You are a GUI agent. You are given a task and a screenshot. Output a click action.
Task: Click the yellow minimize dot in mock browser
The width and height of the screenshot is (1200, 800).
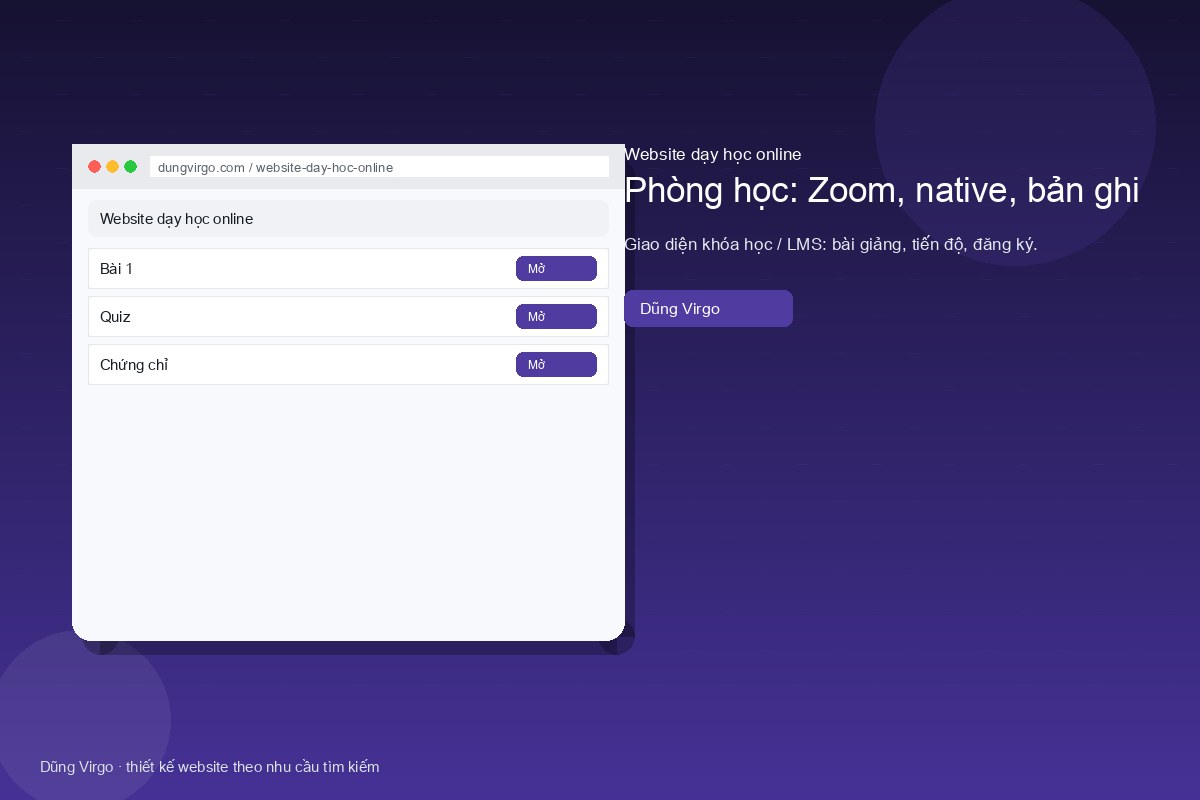113,167
